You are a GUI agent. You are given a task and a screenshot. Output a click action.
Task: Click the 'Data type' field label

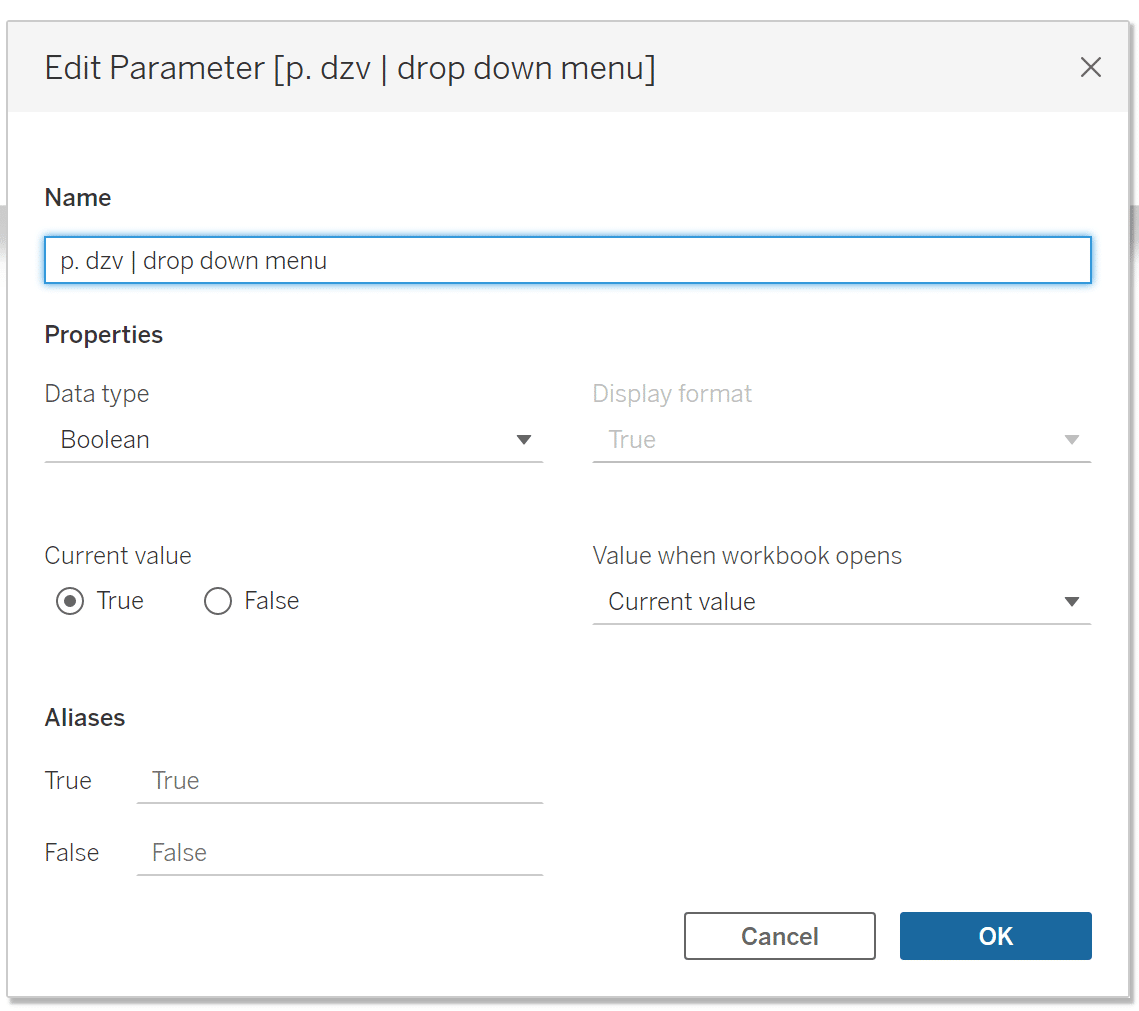pos(97,394)
